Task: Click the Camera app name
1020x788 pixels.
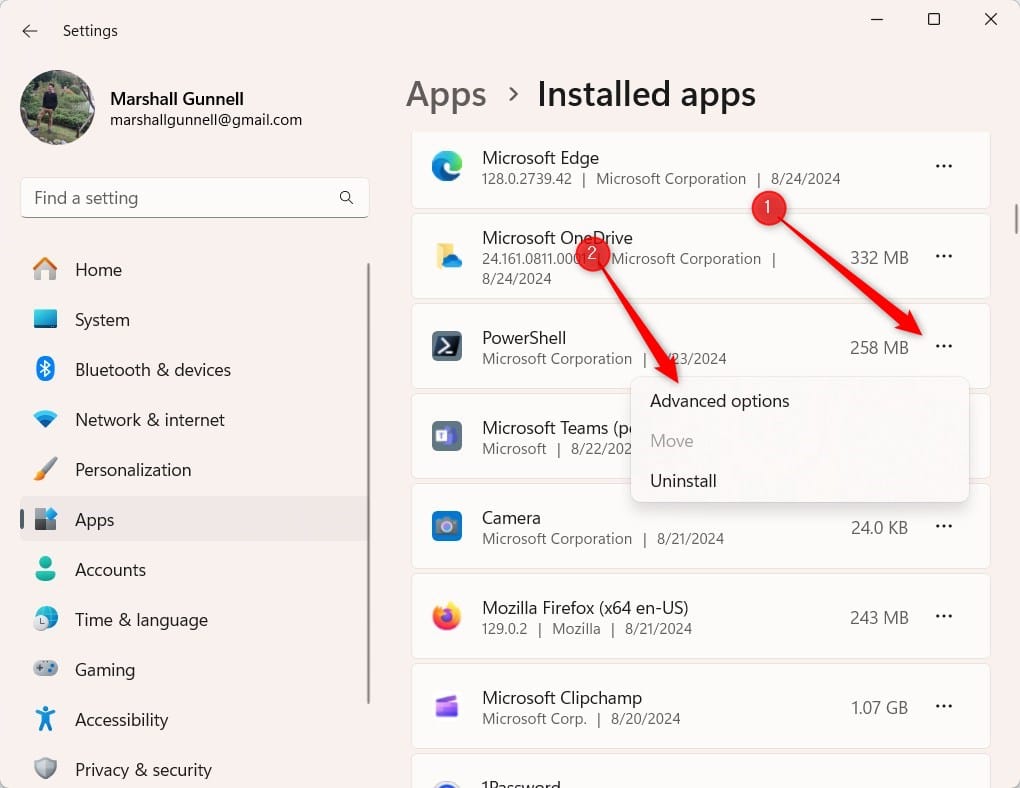Action: (x=511, y=518)
